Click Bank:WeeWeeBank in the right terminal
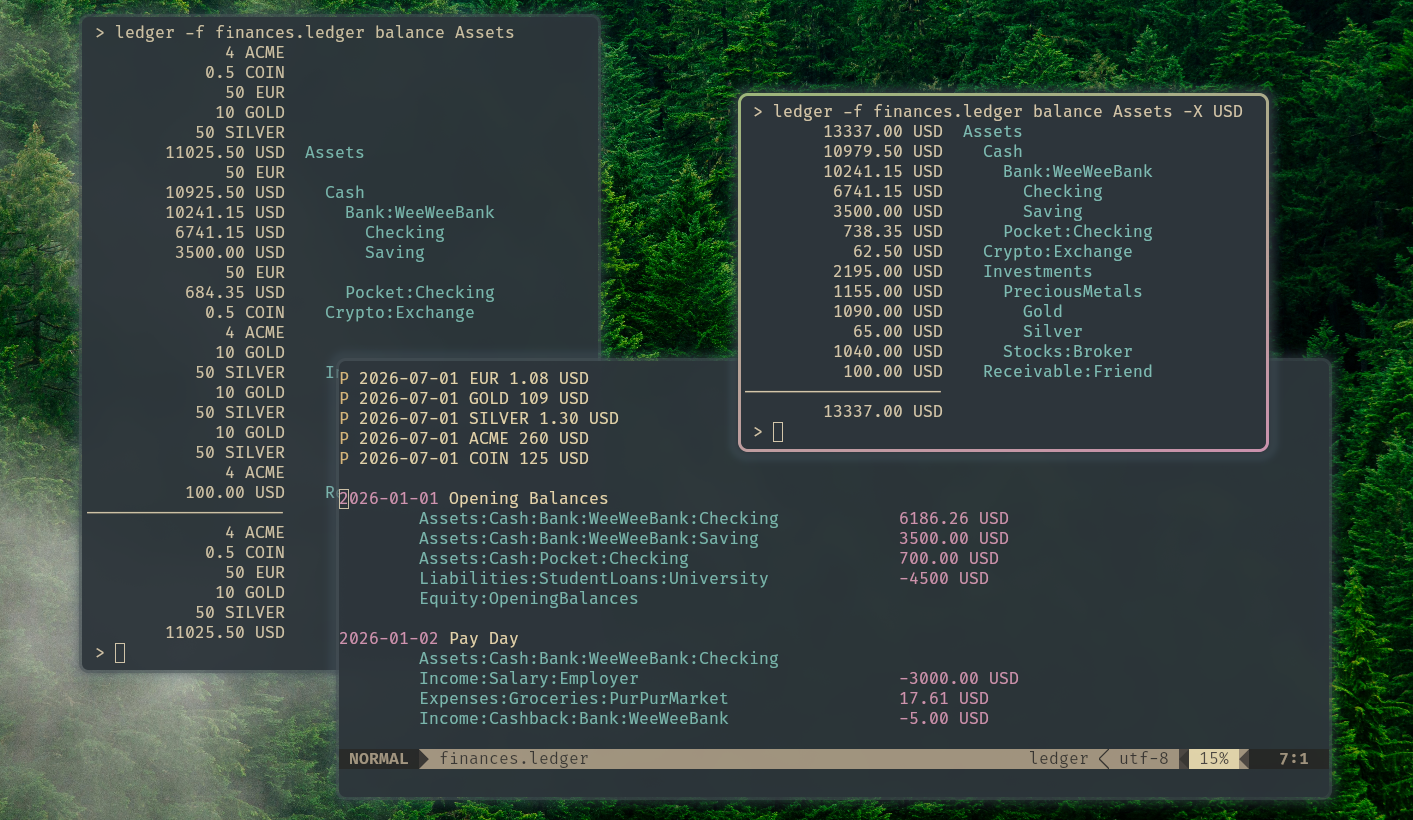The width and height of the screenshot is (1413, 820). click(x=1078, y=171)
